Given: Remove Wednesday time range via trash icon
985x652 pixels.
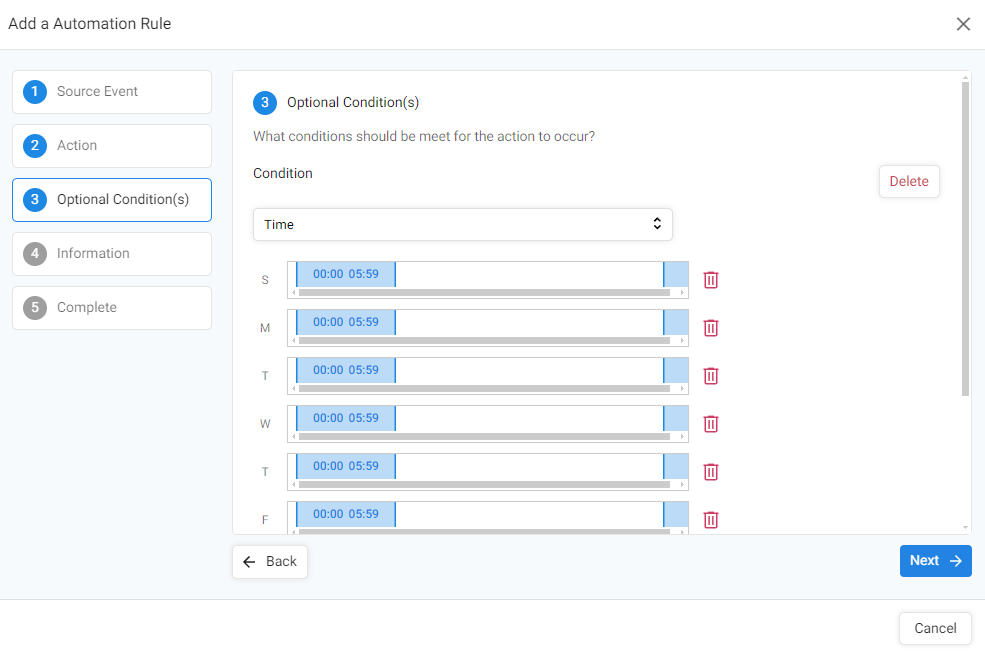Looking at the screenshot, I should pos(710,424).
